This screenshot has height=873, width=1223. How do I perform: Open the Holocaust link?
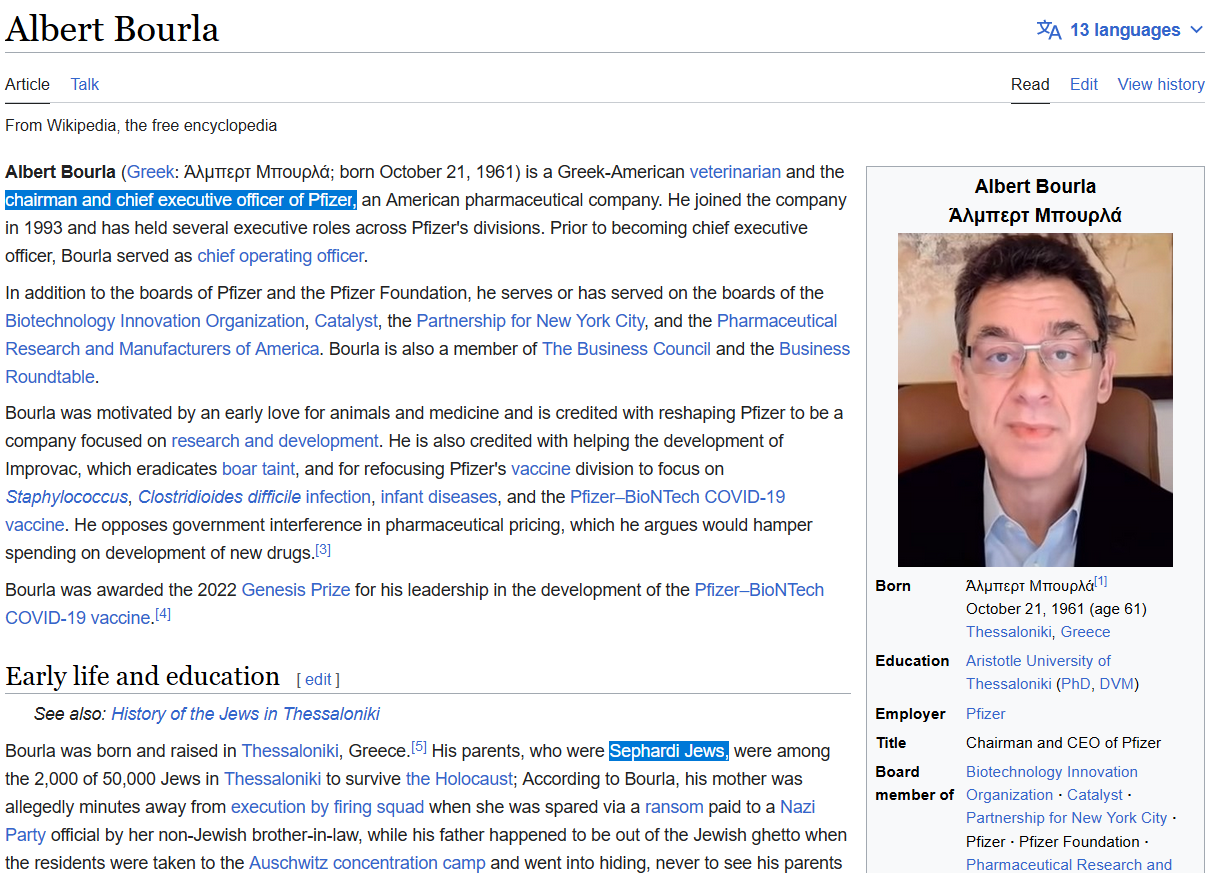(460, 779)
